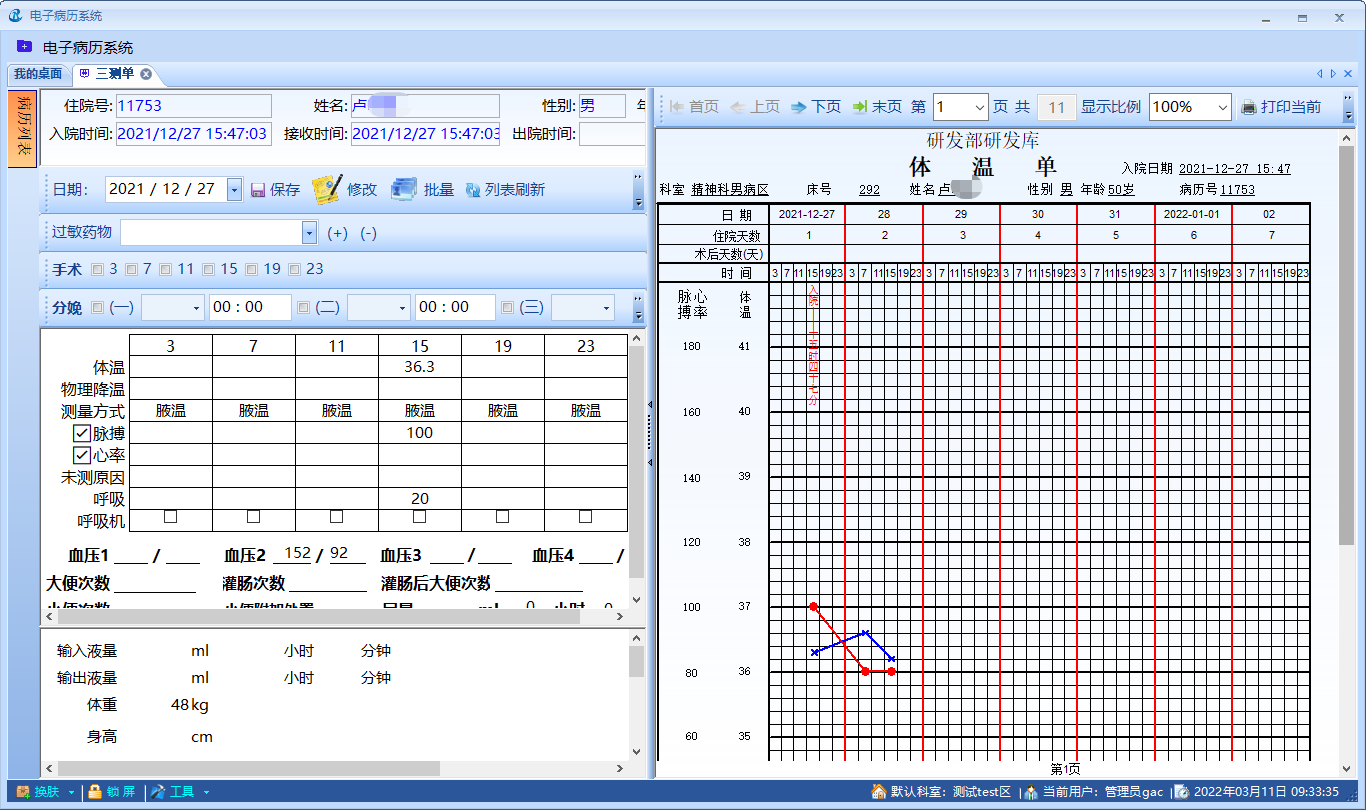Toggle surgery checkbox 7

(x=130, y=269)
